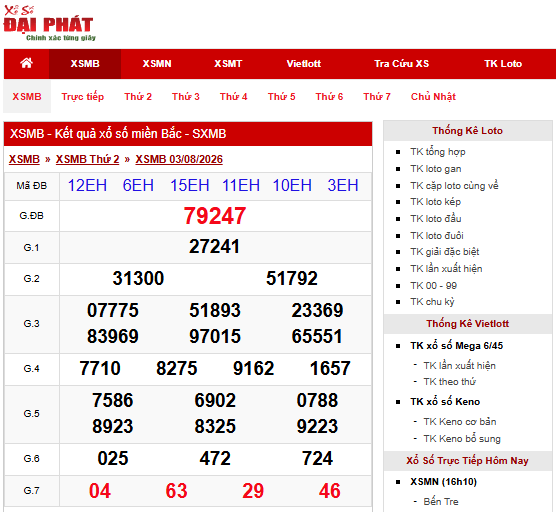Select the Thứ 5 sub-tab
The image size is (556, 512).
[x=282, y=97]
